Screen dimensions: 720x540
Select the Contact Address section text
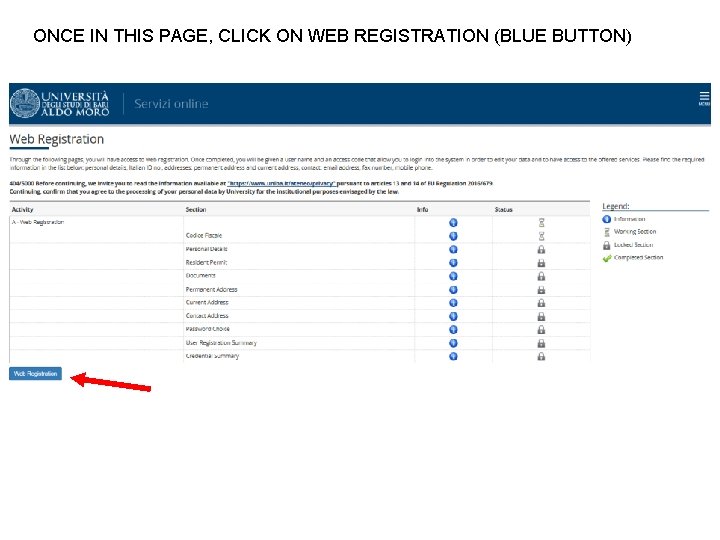point(207,316)
